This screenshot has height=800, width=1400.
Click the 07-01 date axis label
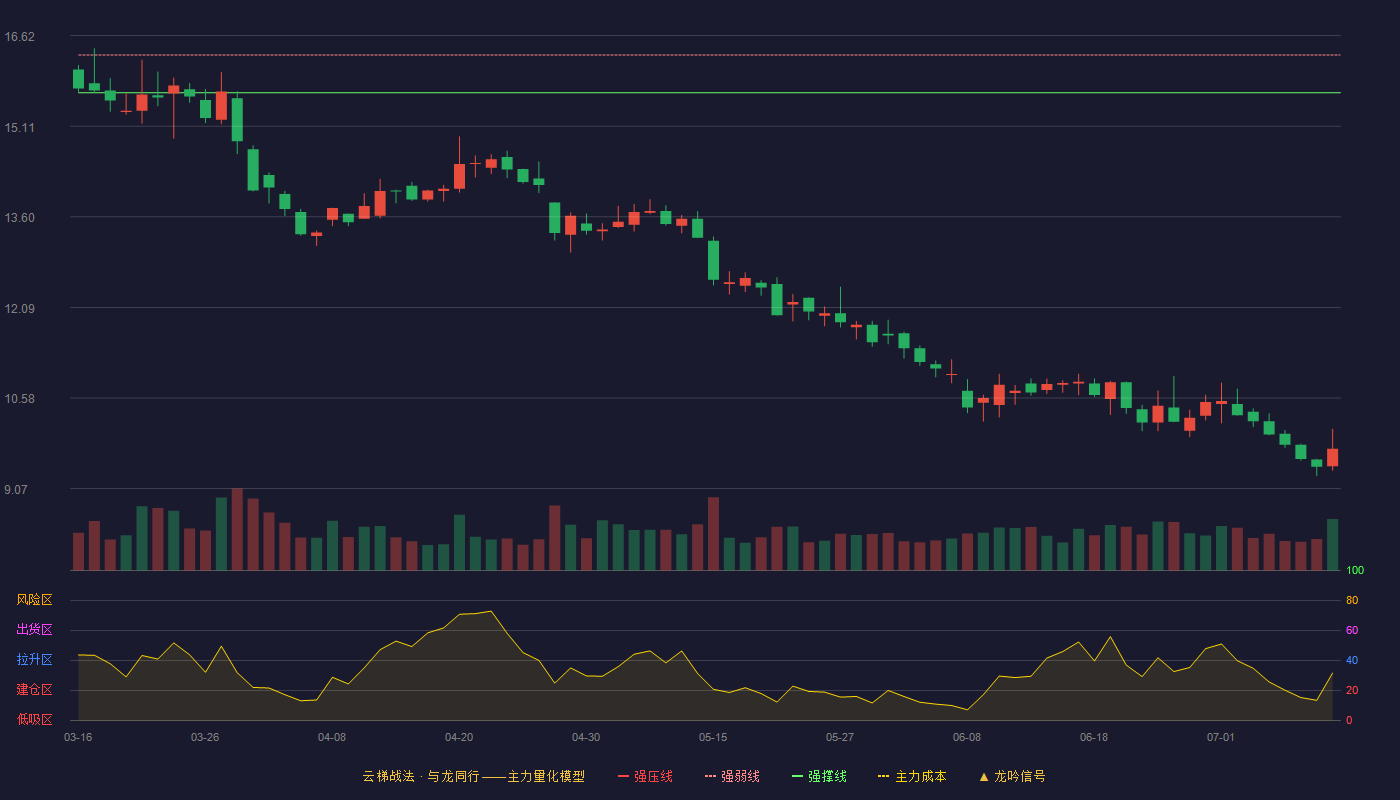(x=1221, y=737)
